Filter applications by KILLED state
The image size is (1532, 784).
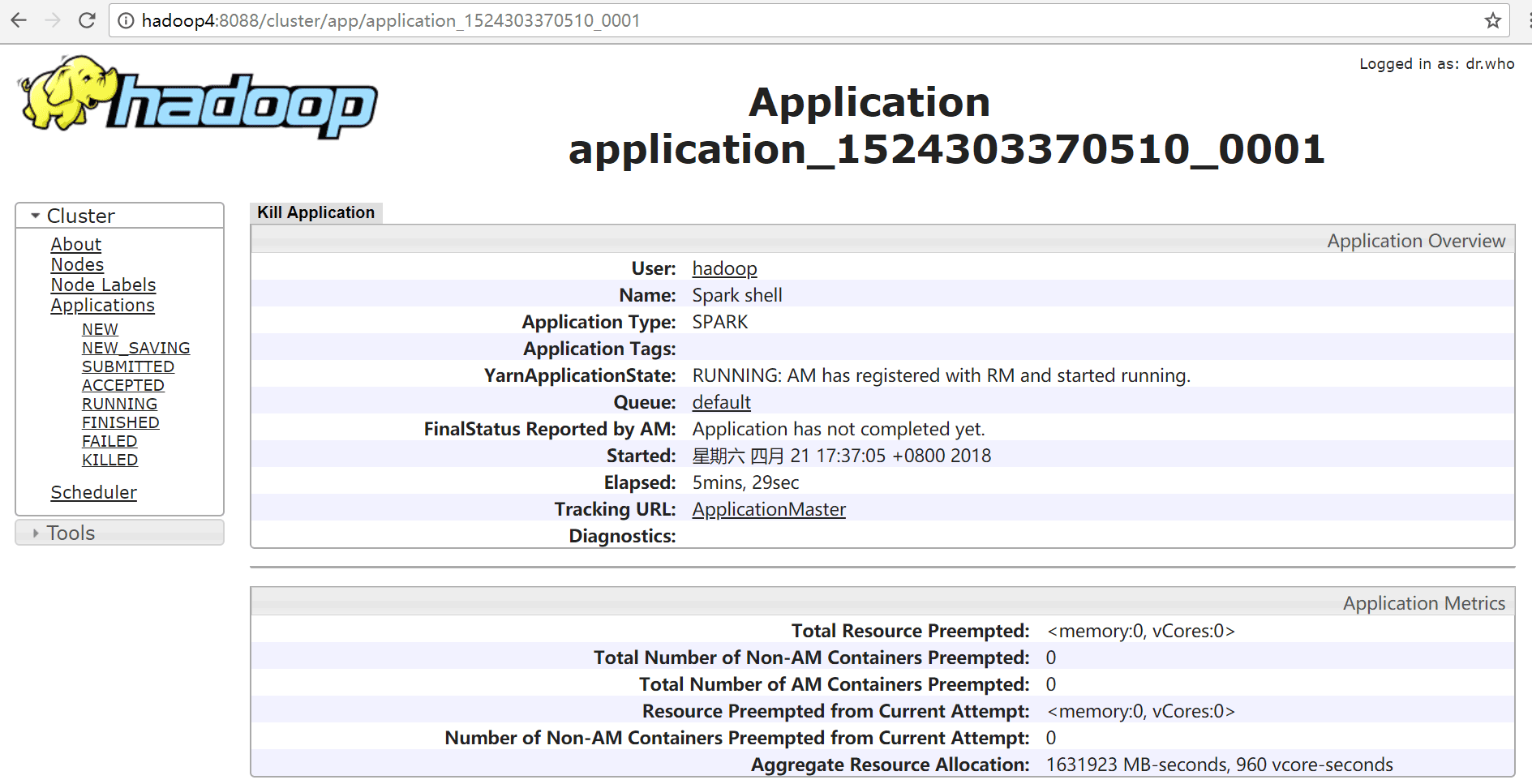pyautogui.click(x=109, y=460)
